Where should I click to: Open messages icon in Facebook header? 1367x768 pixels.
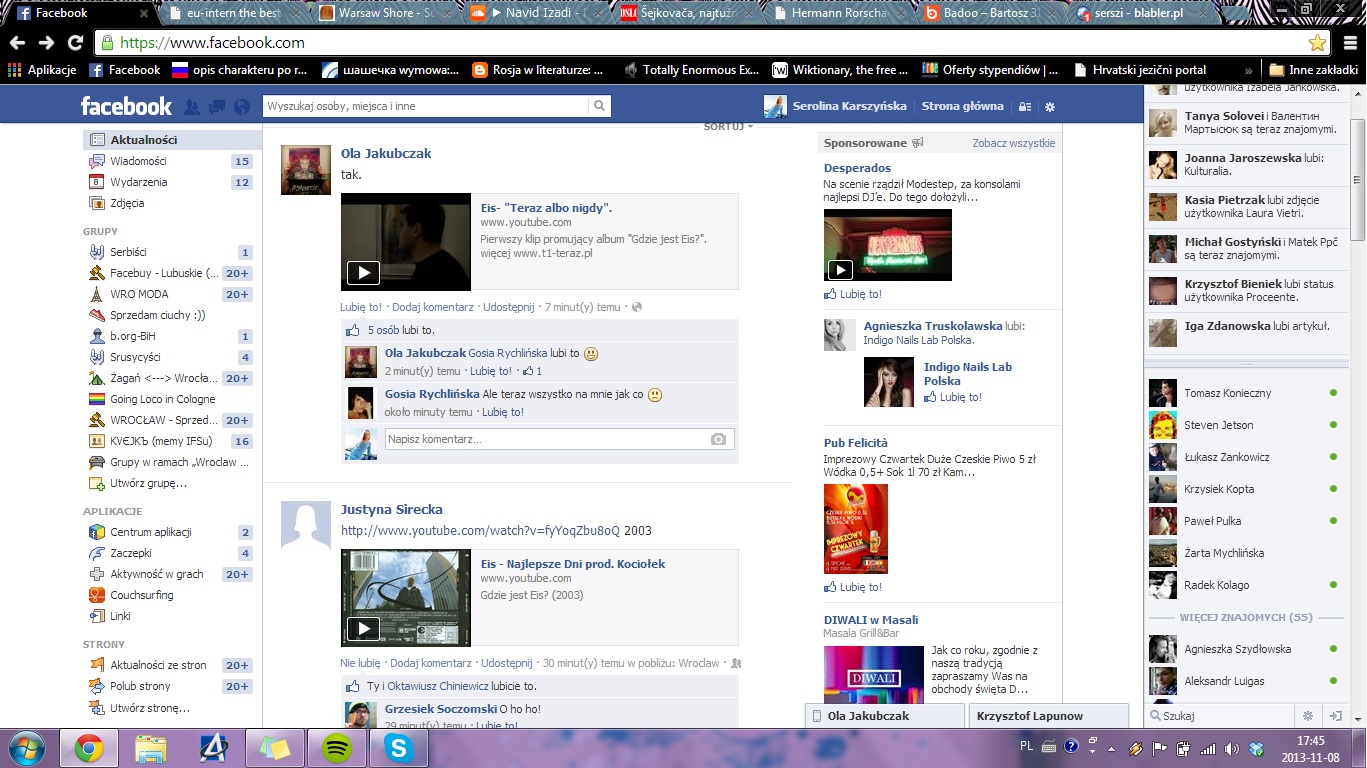coord(216,107)
